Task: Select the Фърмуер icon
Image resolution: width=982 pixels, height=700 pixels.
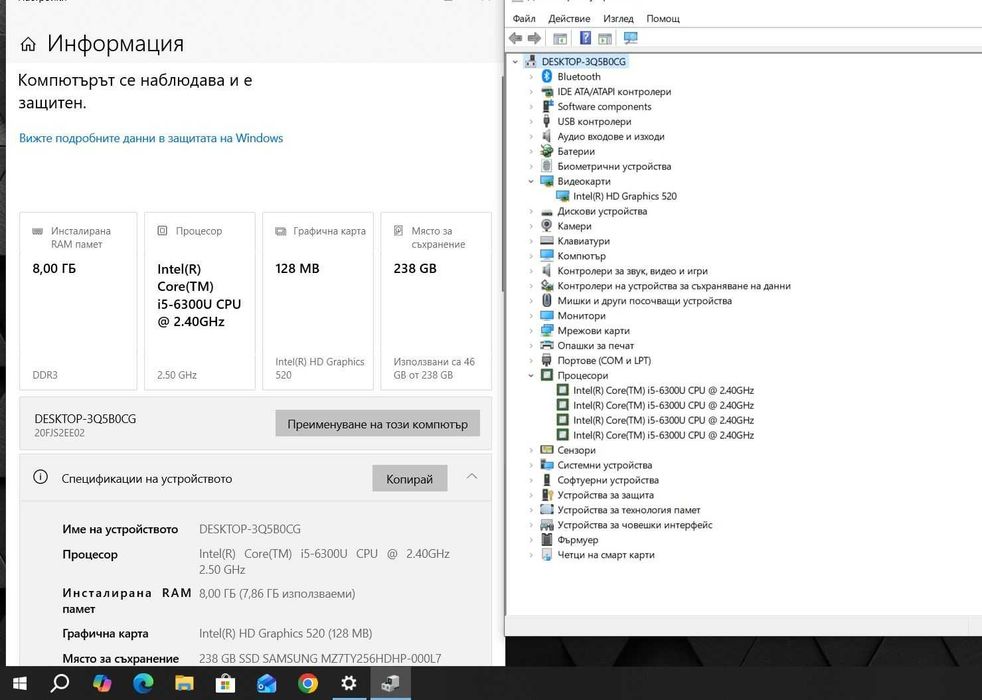Action: pyautogui.click(x=547, y=539)
